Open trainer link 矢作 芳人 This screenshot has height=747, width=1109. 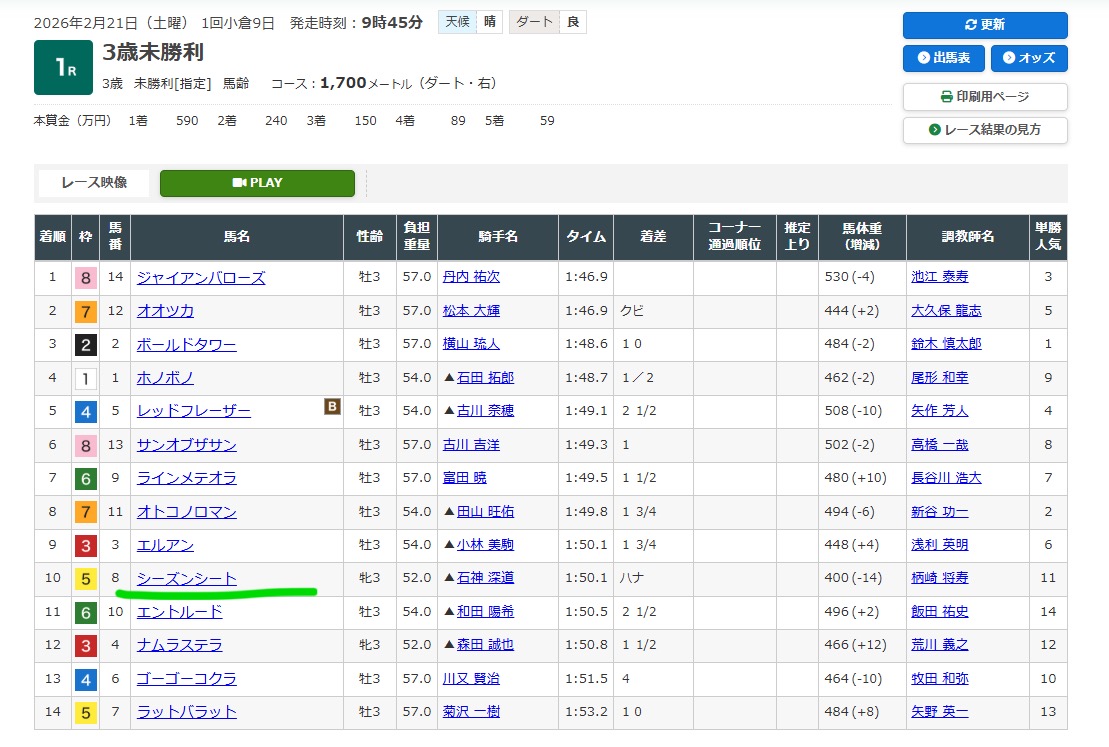click(x=939, y=411)
